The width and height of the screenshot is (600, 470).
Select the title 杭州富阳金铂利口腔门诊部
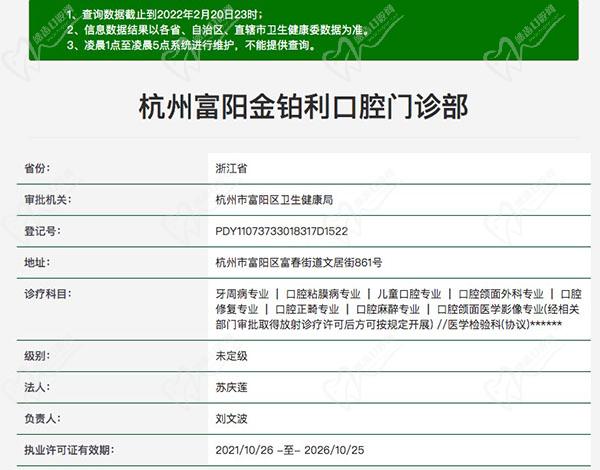click(x=303, y=106)
